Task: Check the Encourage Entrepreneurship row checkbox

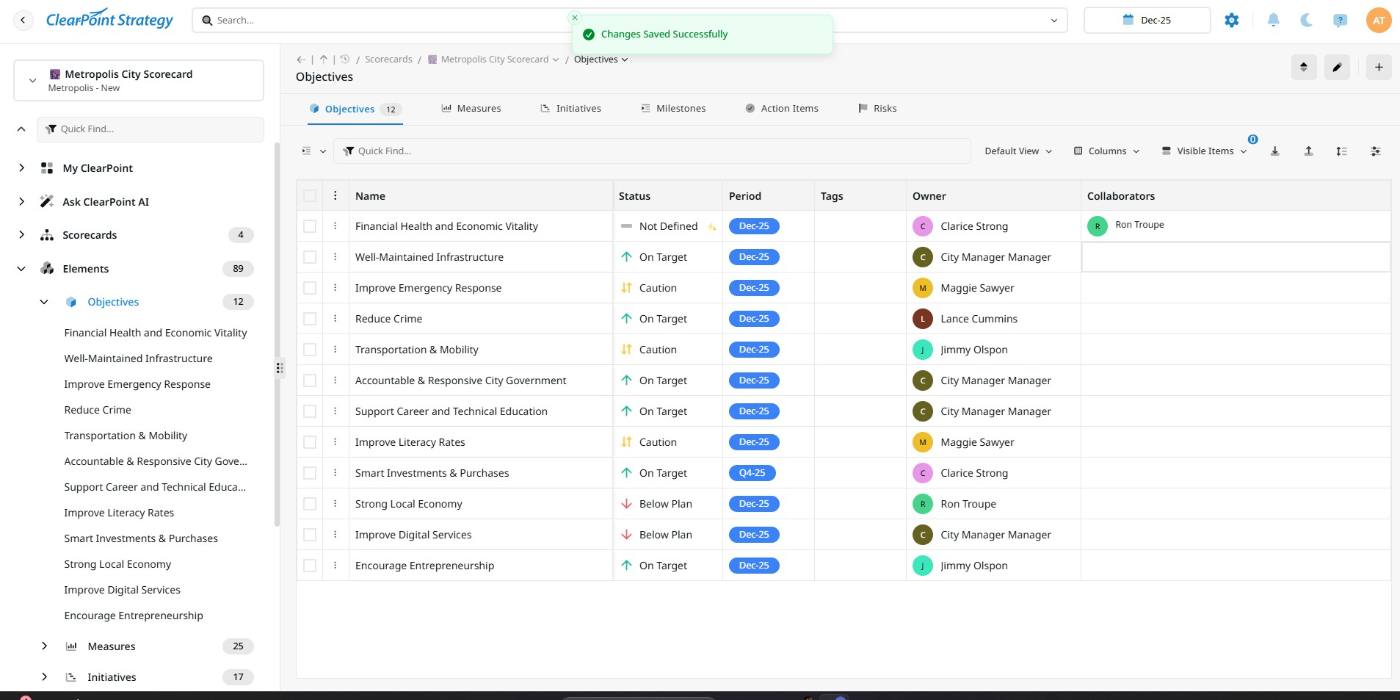Action: tap(310, 566)
